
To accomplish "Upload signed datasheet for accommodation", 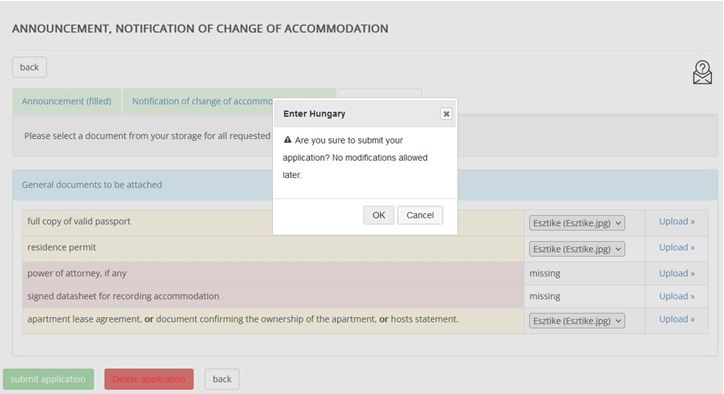I will [676, 296].
